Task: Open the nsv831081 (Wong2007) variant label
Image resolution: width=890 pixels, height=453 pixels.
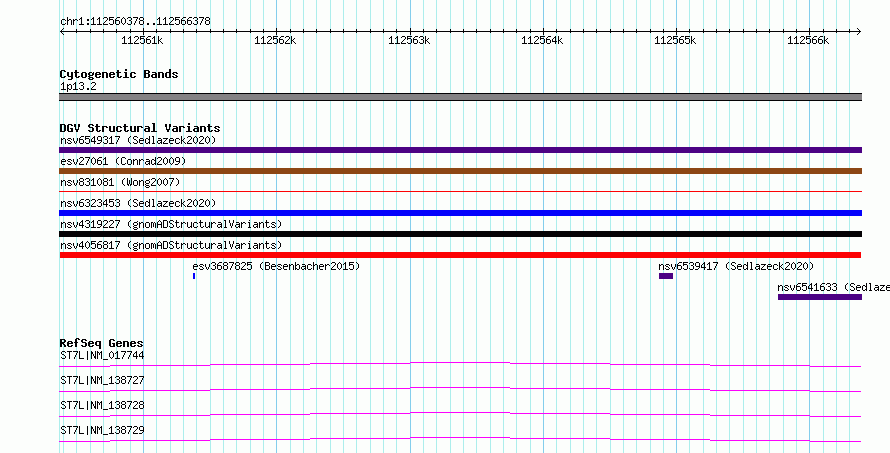Action: (120, 182)
